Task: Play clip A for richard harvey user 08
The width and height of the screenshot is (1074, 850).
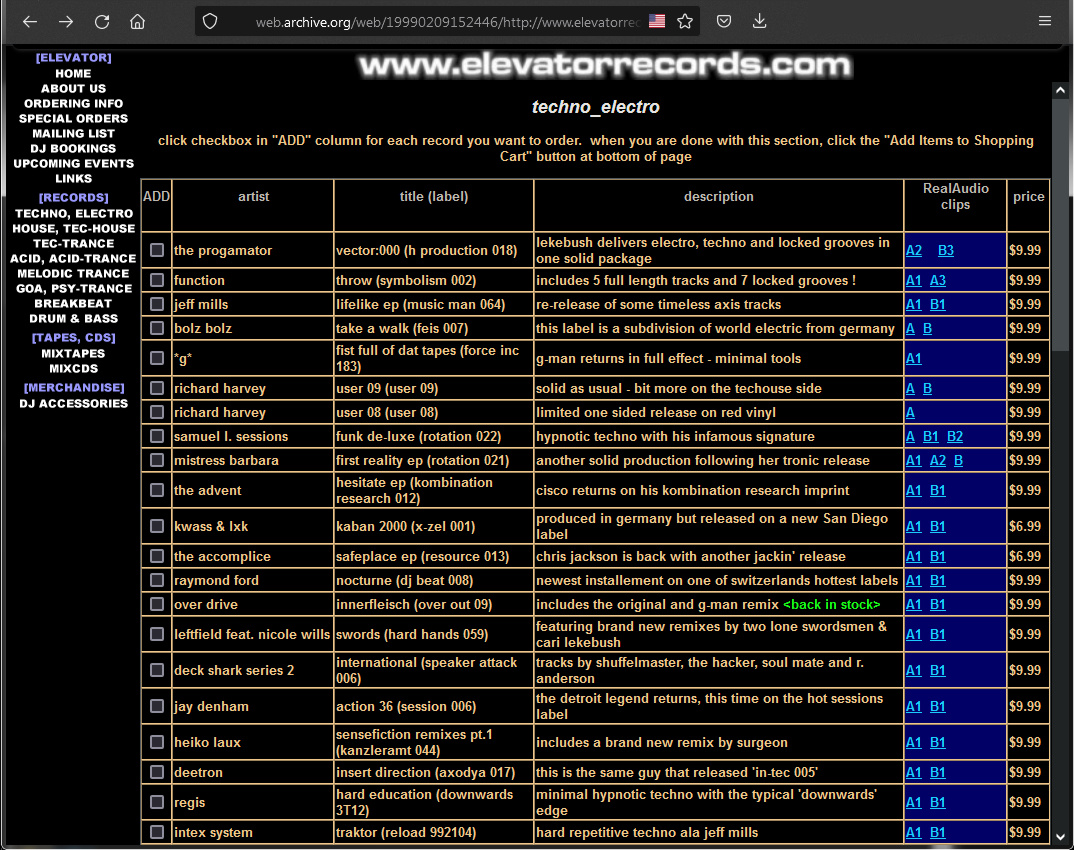Action: pos(910,412)
